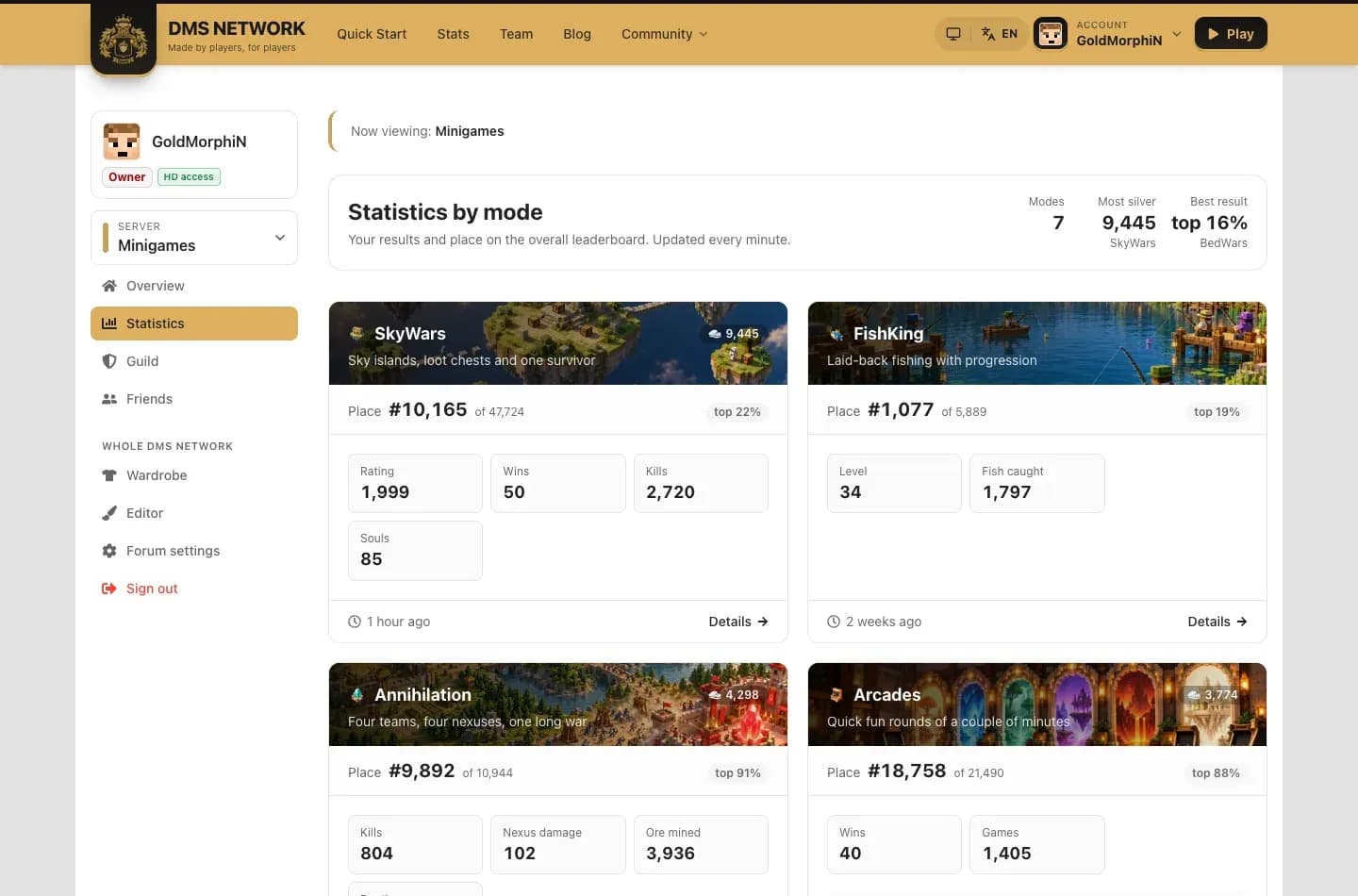This screenshot has height=896, width=1358.
Task: Open the Blog menu item
Action: point(577,34)
